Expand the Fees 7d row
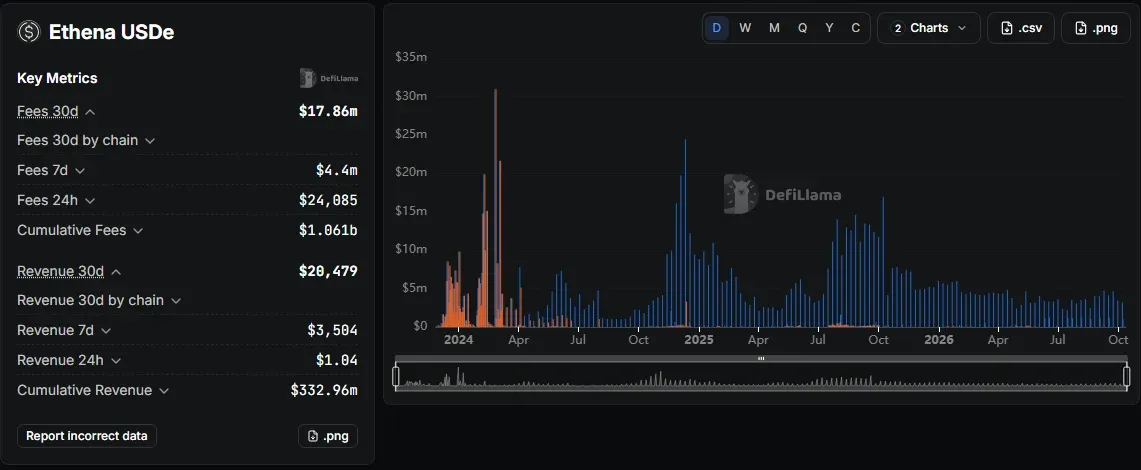Image resolution: width=1141 pixels, height=470 pixels. 80,170
